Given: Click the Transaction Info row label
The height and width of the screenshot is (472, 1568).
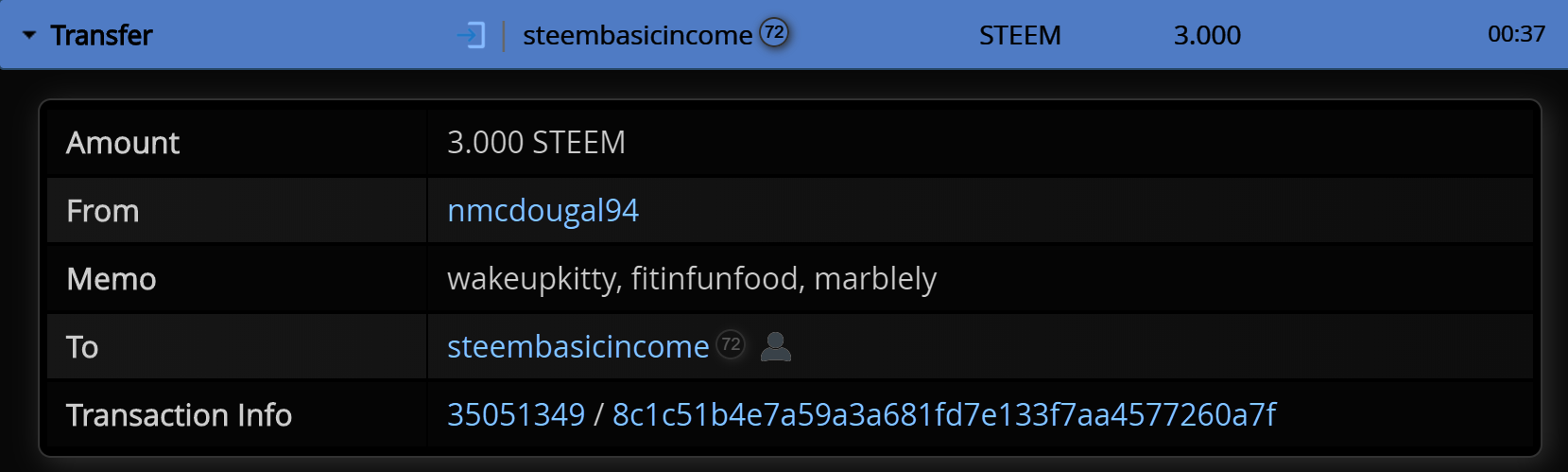Looking at the screenshot, I should tap(179, 415).
